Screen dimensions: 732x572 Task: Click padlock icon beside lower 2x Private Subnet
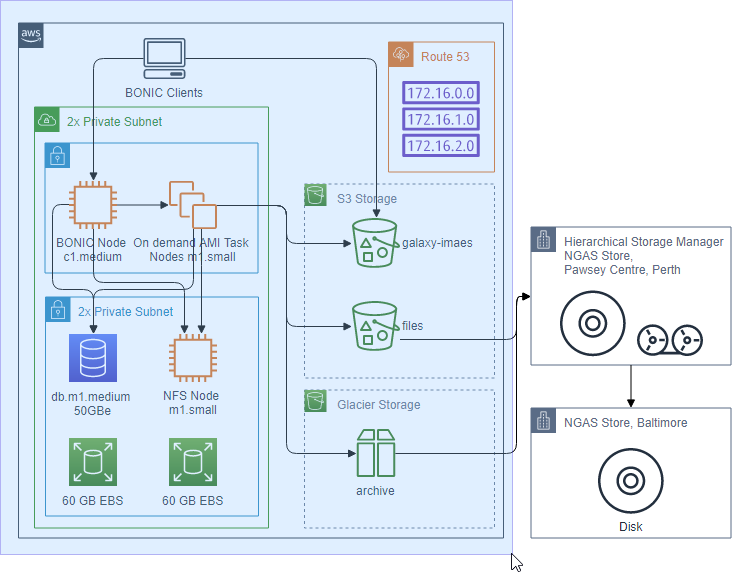tap(58, 310)
